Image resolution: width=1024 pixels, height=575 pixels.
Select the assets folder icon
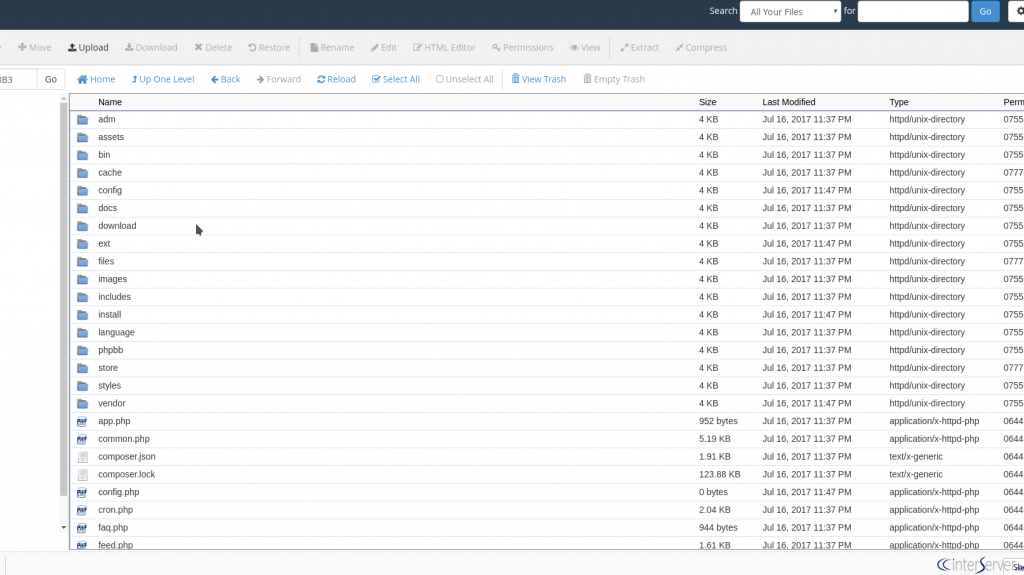pos(82,137)
